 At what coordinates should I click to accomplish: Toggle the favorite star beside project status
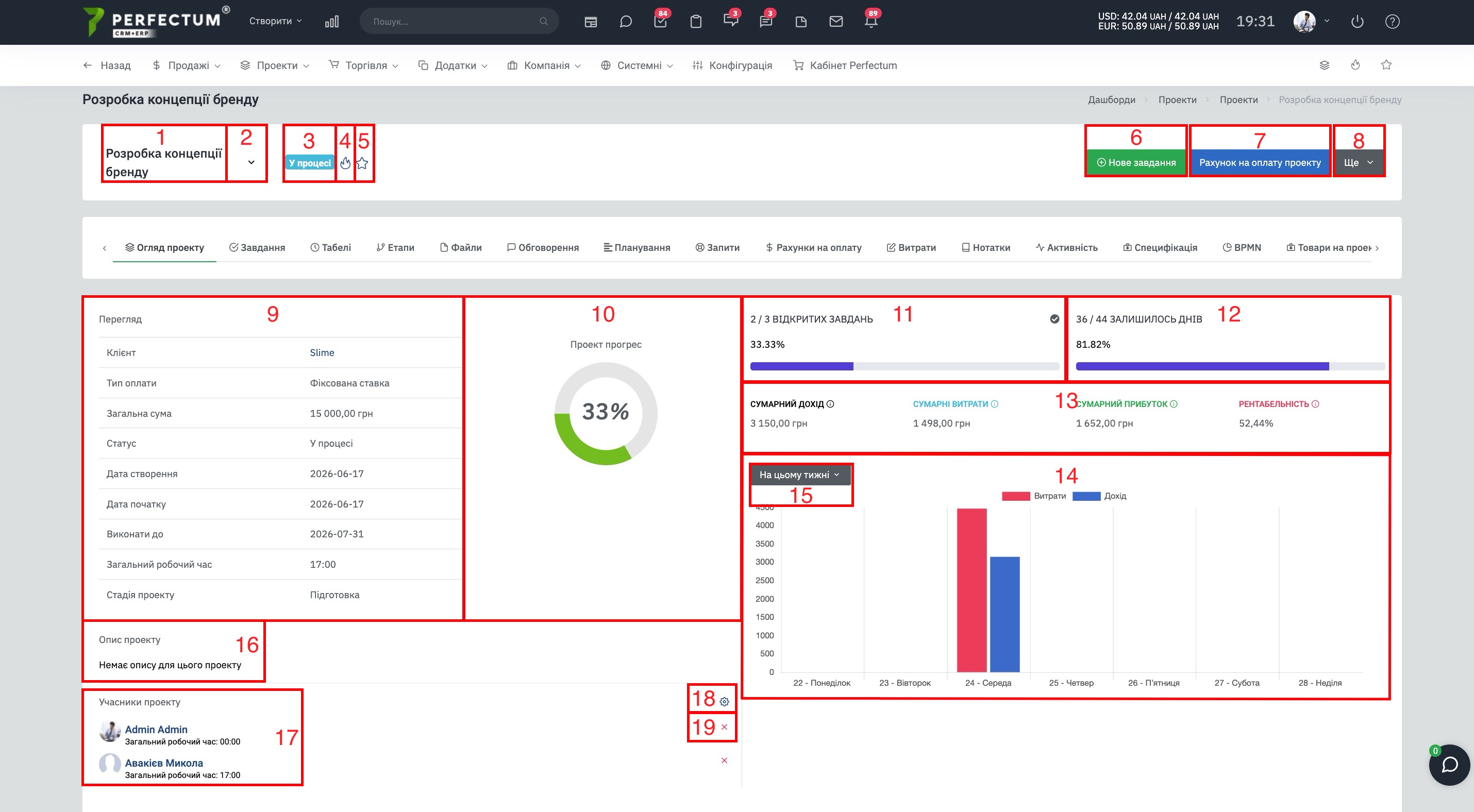(x=362, y=163)
